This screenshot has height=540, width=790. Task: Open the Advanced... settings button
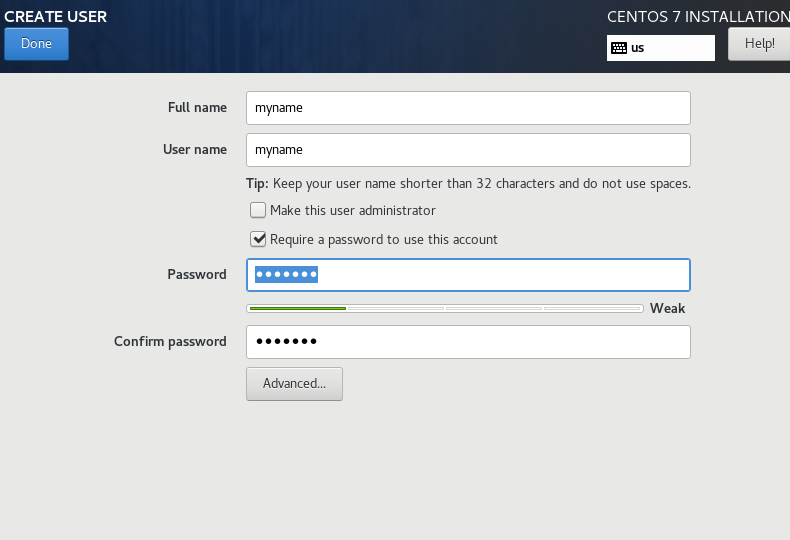294,384
